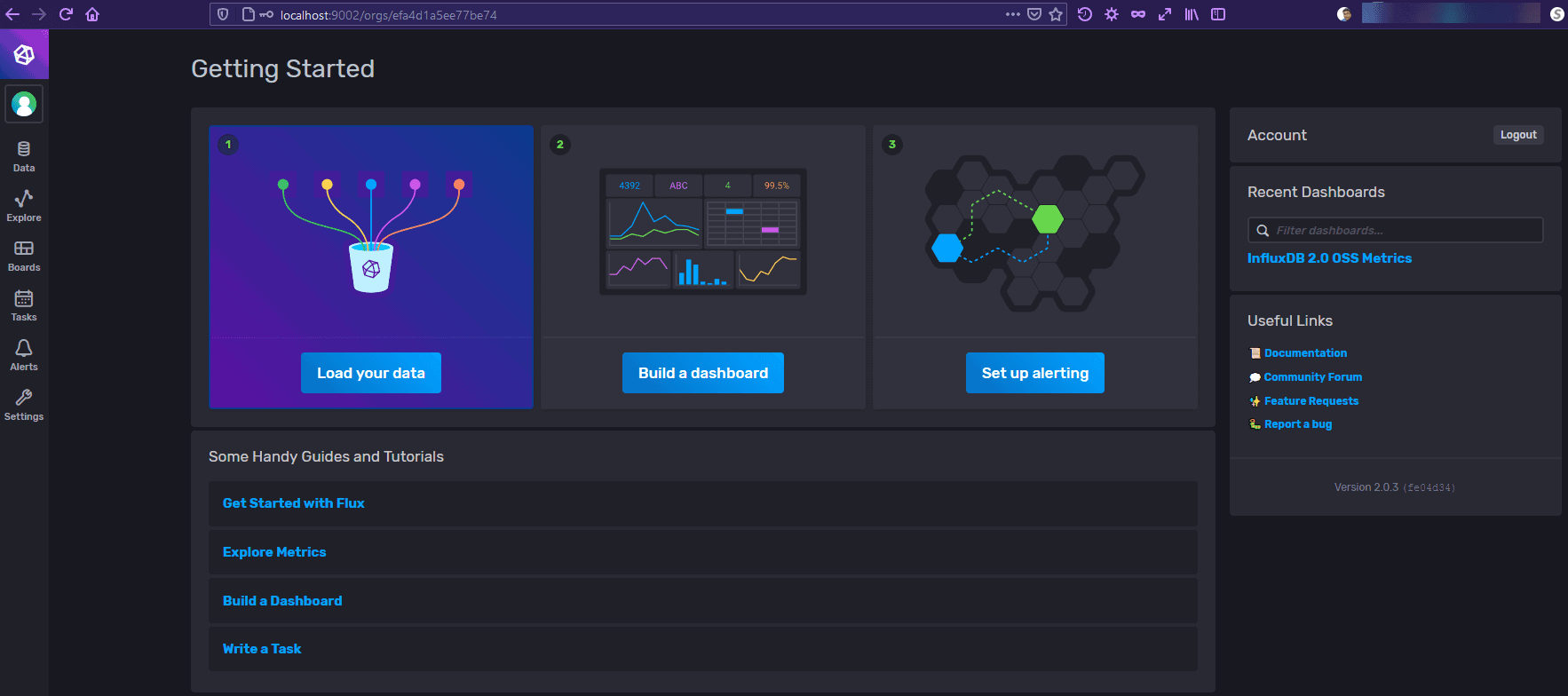Click Build a dashboard button
Viewport: 1568px width, 696px height.
[x=703, y=373]
